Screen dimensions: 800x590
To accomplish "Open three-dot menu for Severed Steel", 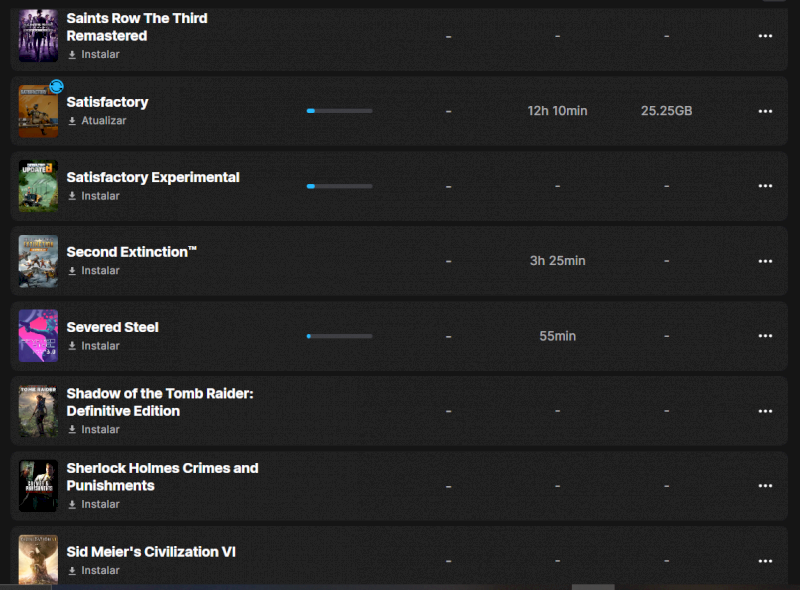I will [765, 336].
